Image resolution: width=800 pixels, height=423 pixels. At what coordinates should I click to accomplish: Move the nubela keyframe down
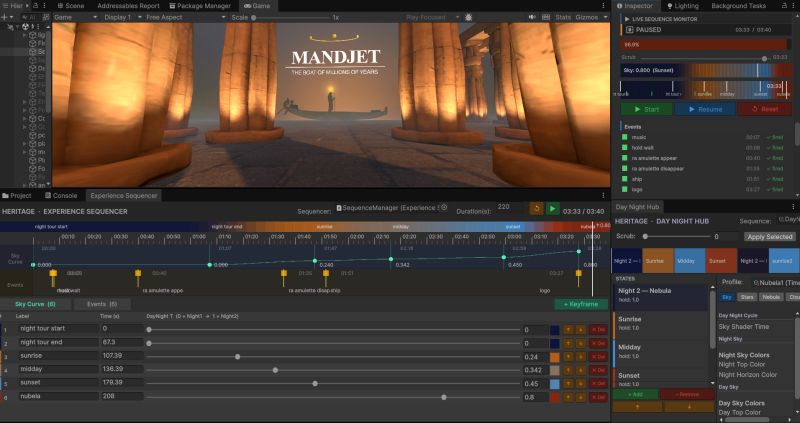coord(580,397)
